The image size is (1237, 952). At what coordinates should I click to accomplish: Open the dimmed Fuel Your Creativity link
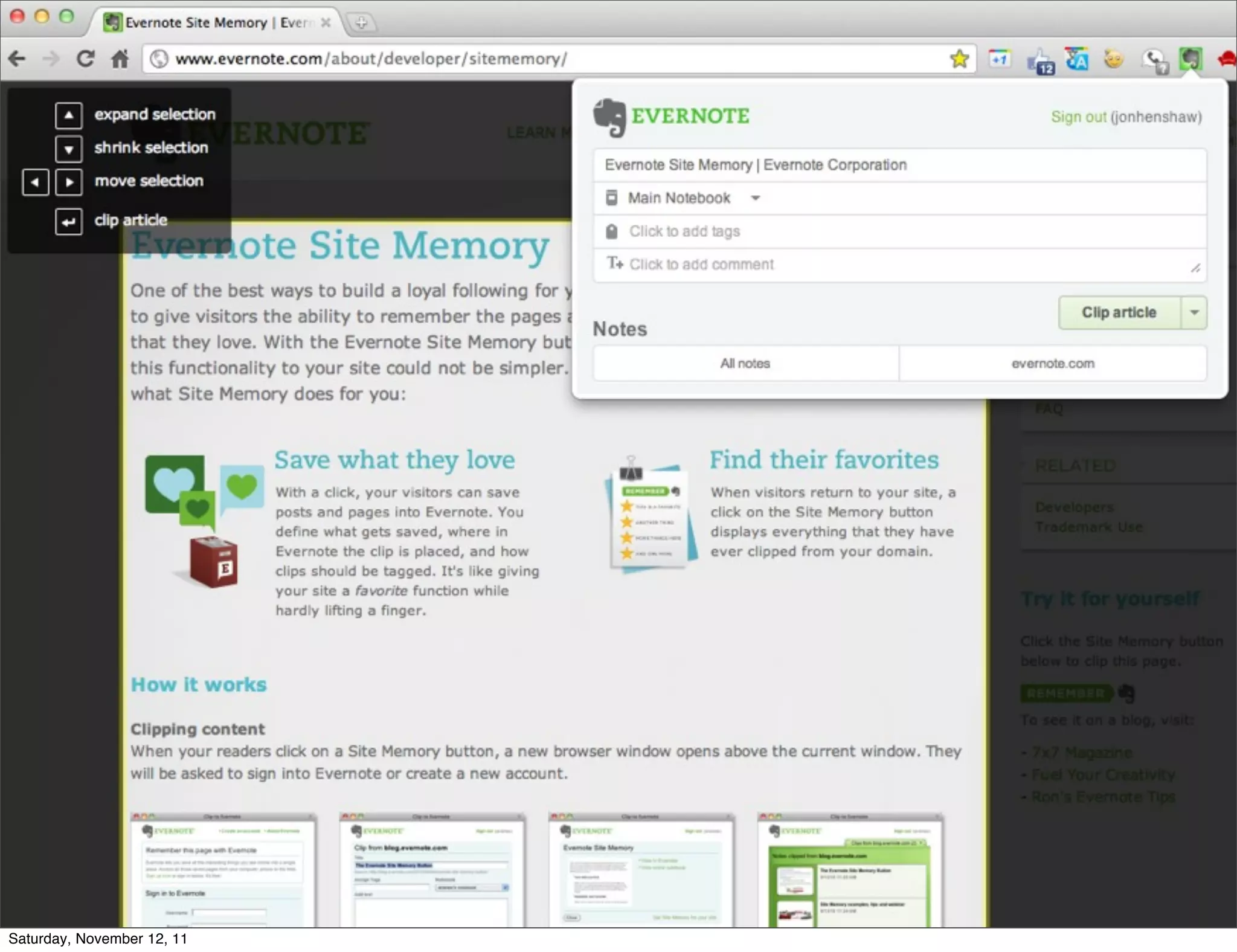coord(1104,775)
